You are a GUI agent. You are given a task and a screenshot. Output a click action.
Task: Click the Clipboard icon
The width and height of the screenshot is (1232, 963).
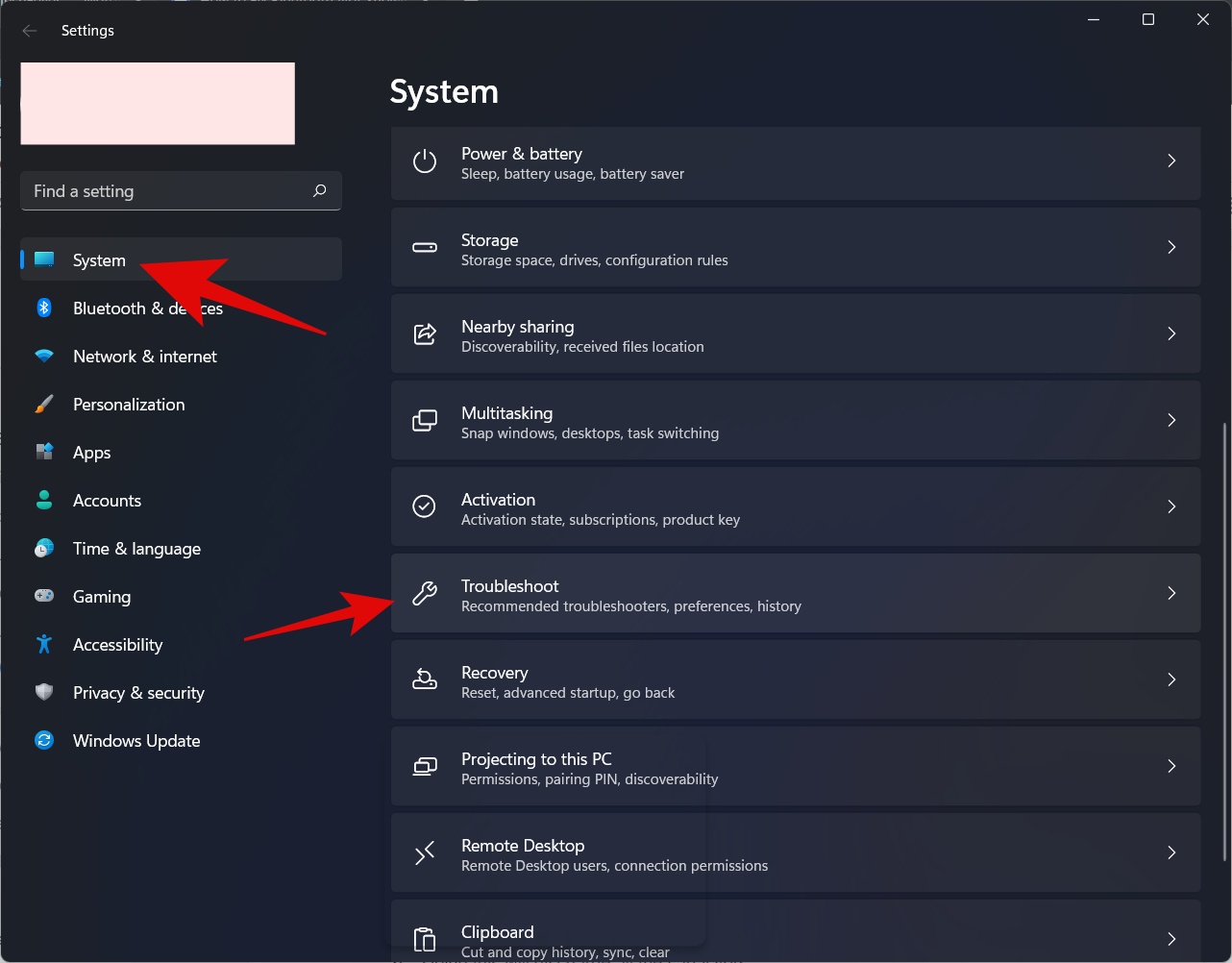[x=425, y=939]
